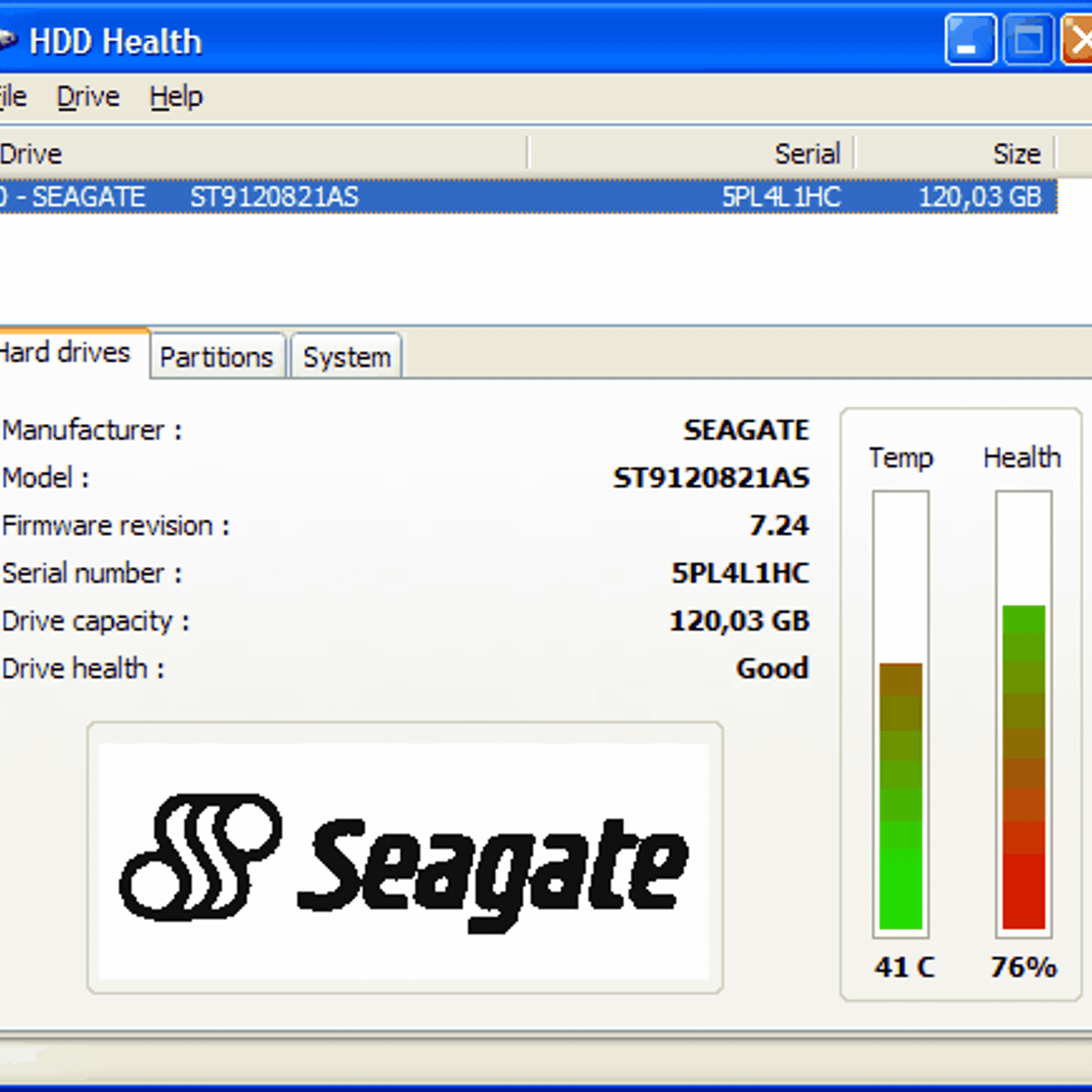Click the firmware revision value 7.24
This screenshot has width=1092, height=1092.
[x=779, y=525]
